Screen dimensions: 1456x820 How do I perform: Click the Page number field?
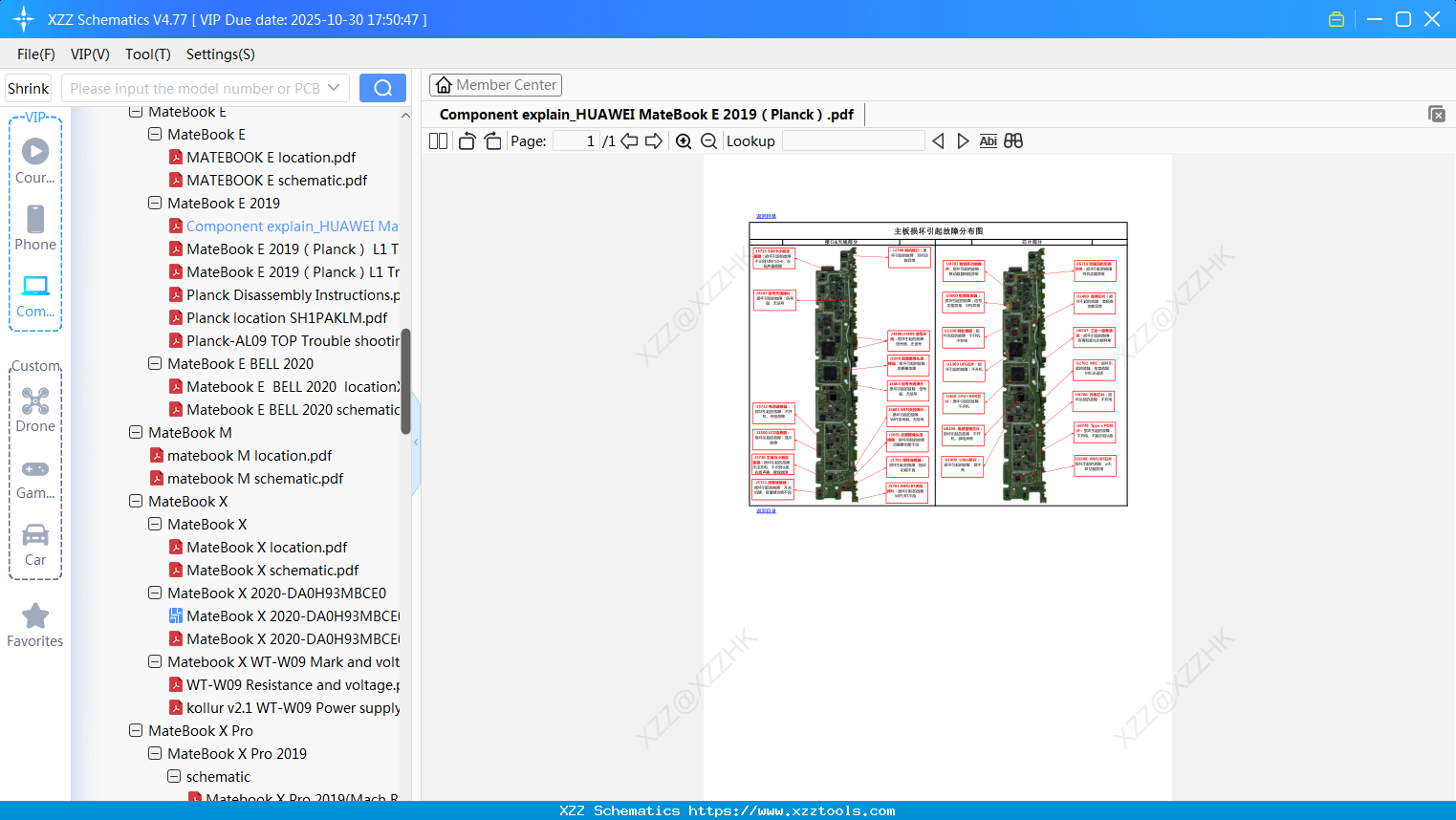point(576,140)
